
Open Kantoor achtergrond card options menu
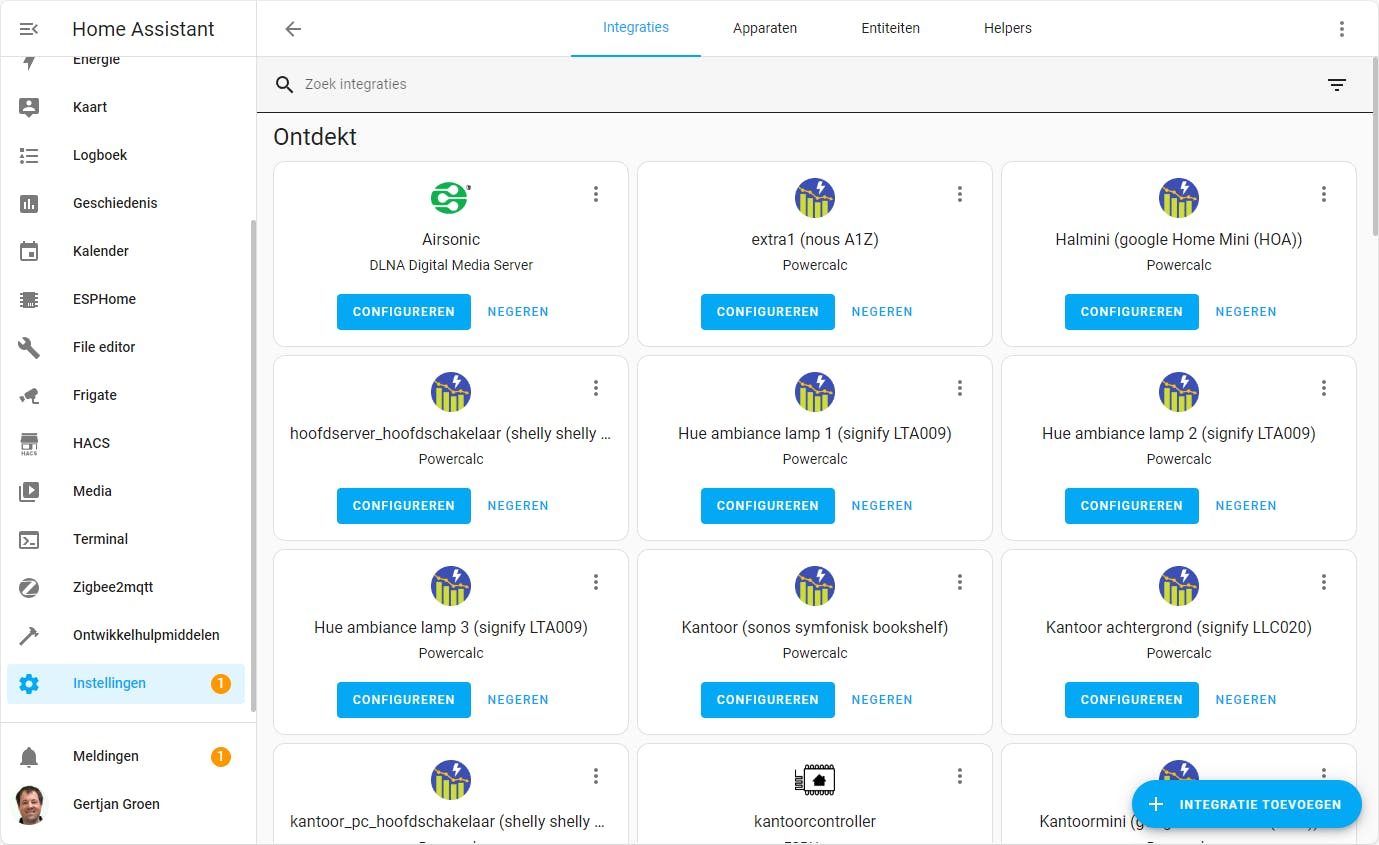tap(1324, 582)
